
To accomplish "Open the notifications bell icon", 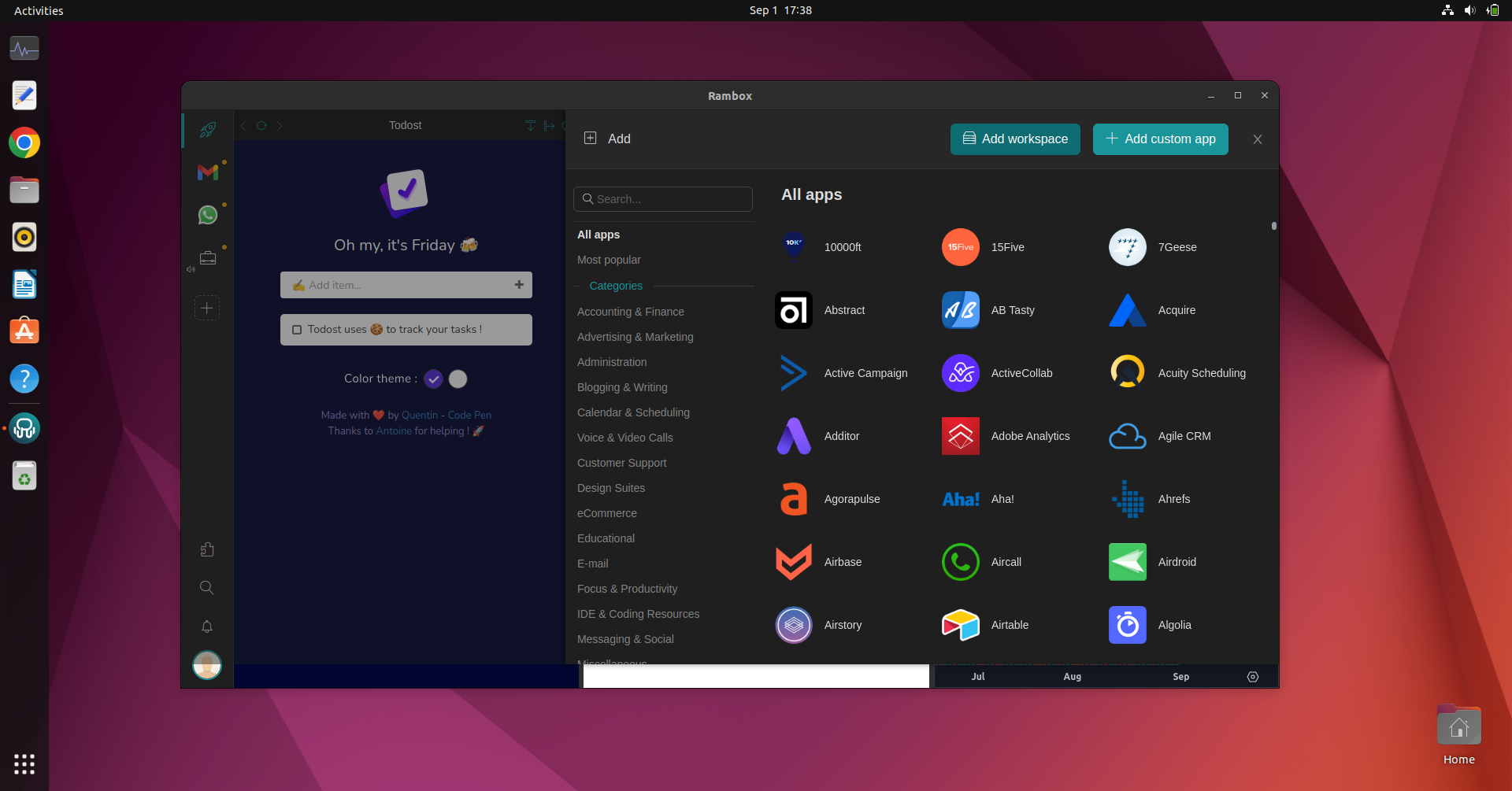I will coord(207,627).
